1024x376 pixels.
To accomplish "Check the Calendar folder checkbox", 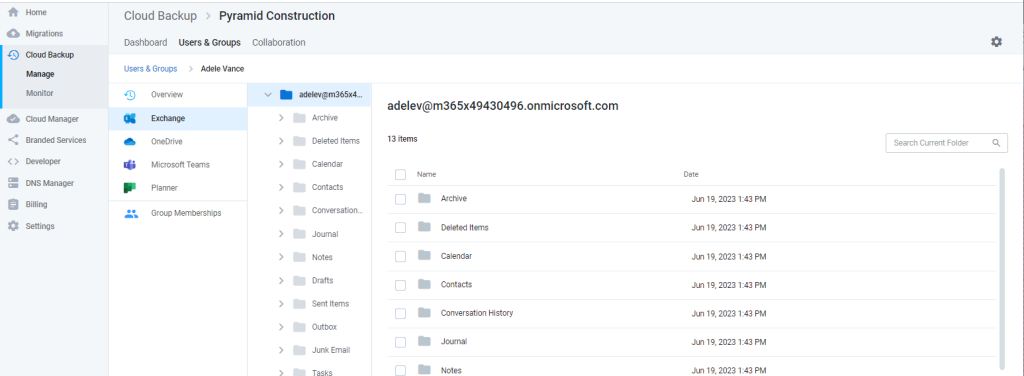I will [x=400, y=257].
